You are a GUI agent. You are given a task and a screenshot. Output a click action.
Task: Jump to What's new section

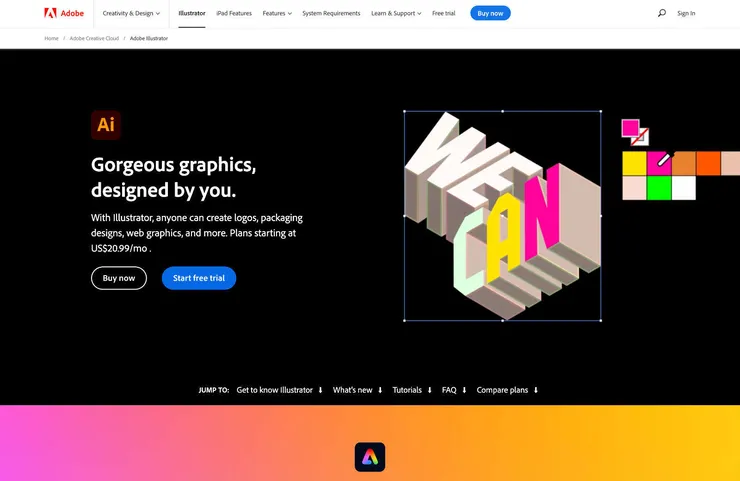(353, 390)
